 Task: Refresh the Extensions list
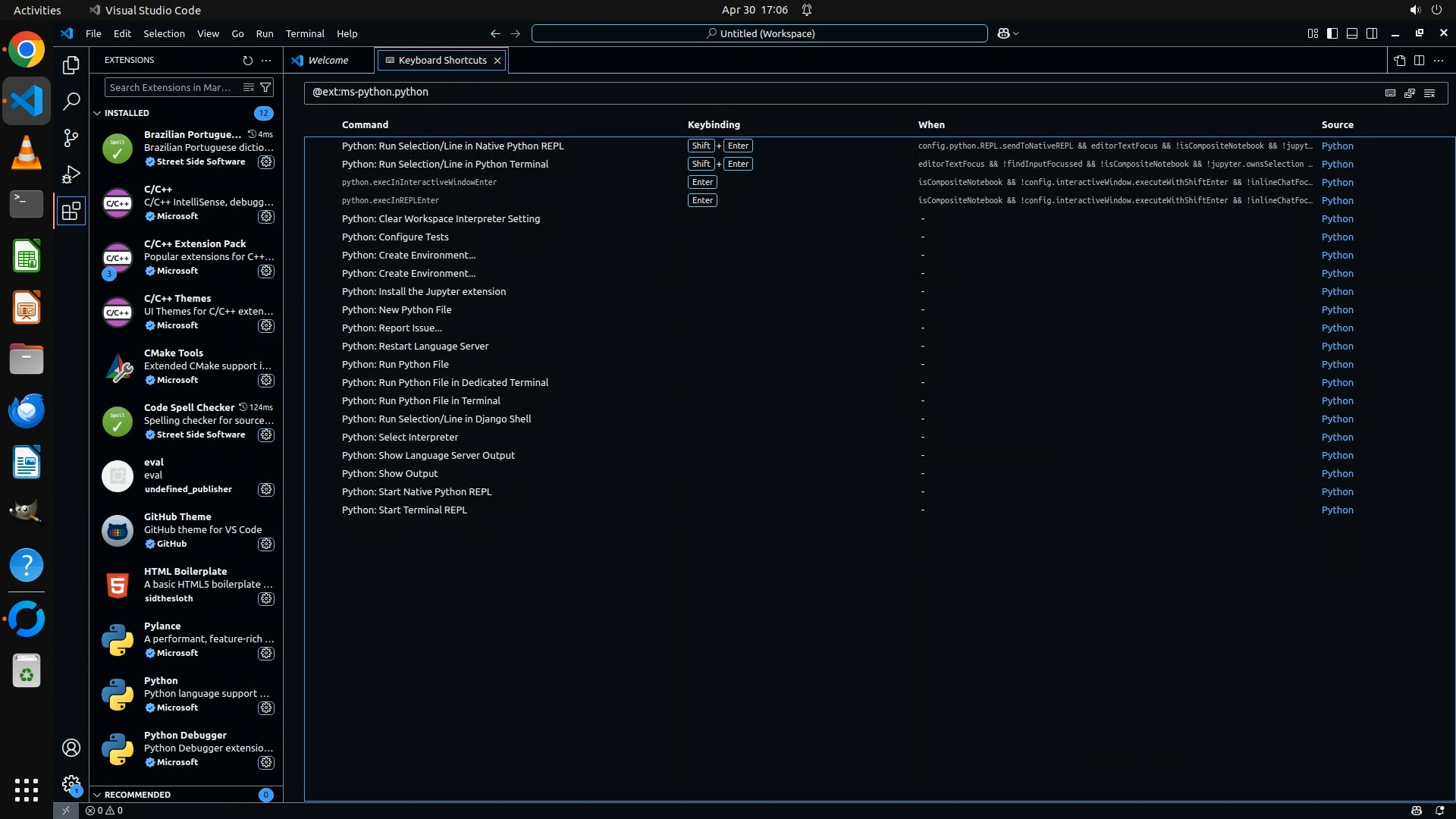coord(247,60)
